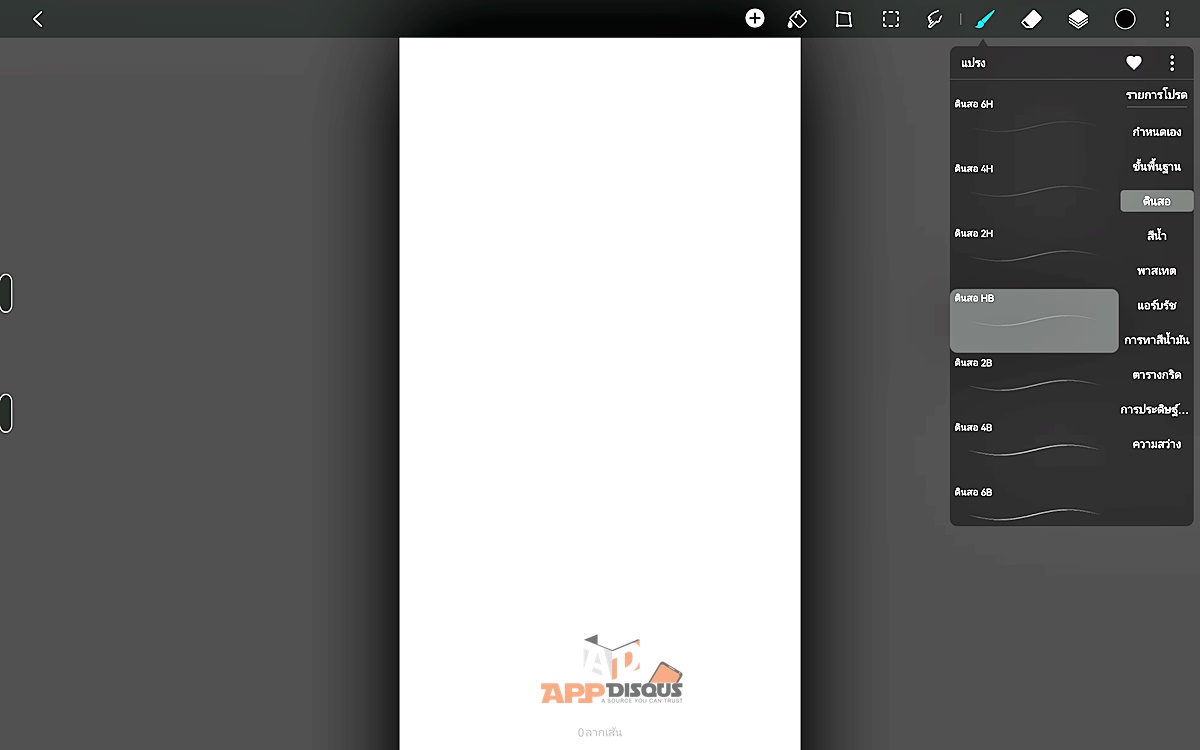Screen dimensions: 1200x750
Task: Open the black color swatch circle
Action: (1125, 19)
